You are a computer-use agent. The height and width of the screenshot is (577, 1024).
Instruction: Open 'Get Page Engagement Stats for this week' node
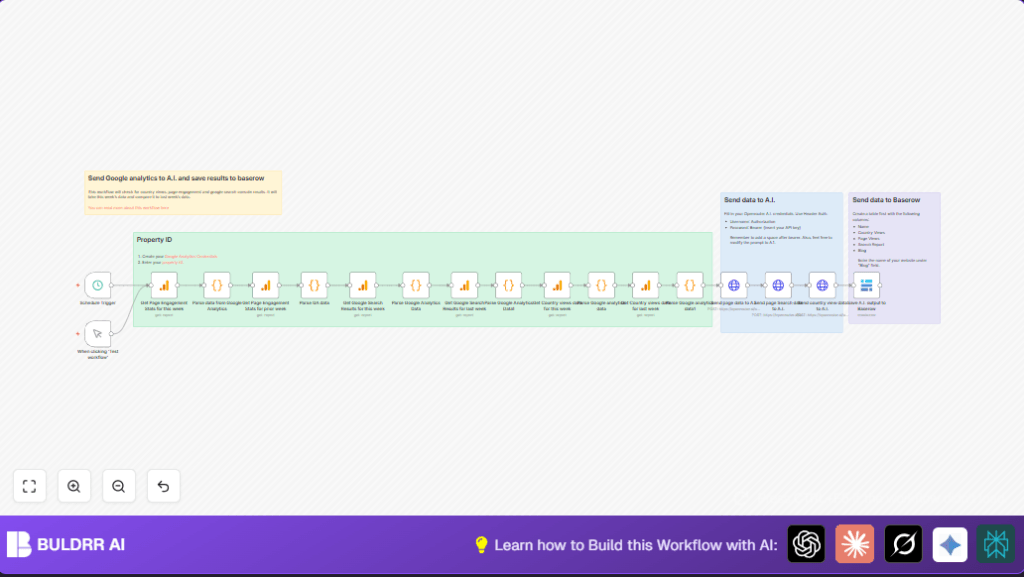(164, 285)
